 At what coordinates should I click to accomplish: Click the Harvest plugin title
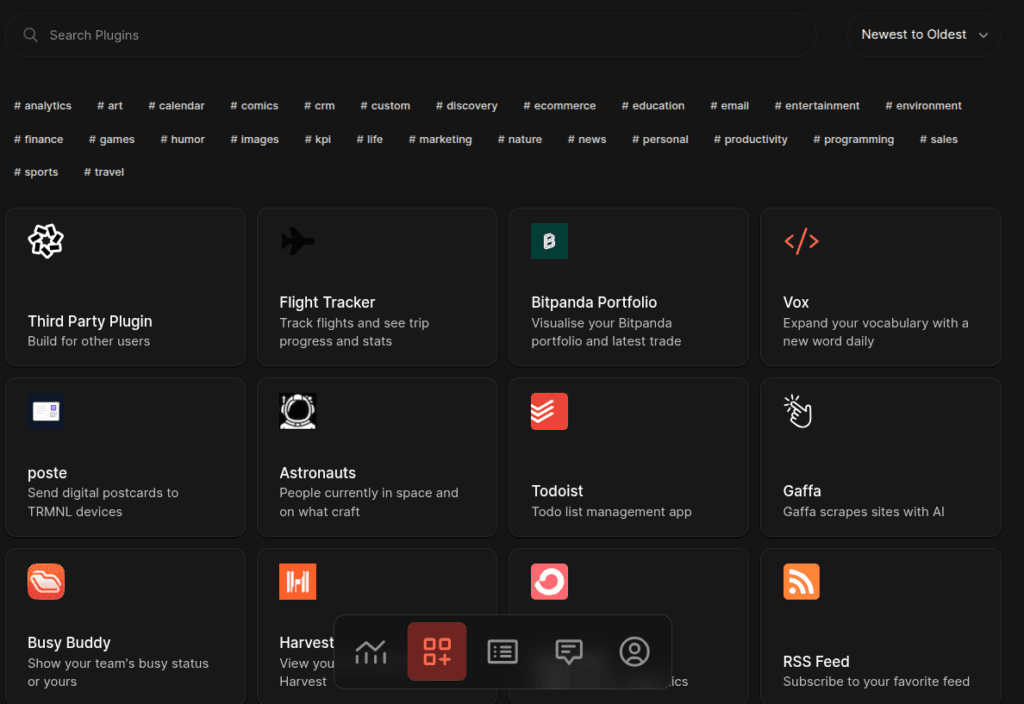pyautogui.click(x=306, y=643)
